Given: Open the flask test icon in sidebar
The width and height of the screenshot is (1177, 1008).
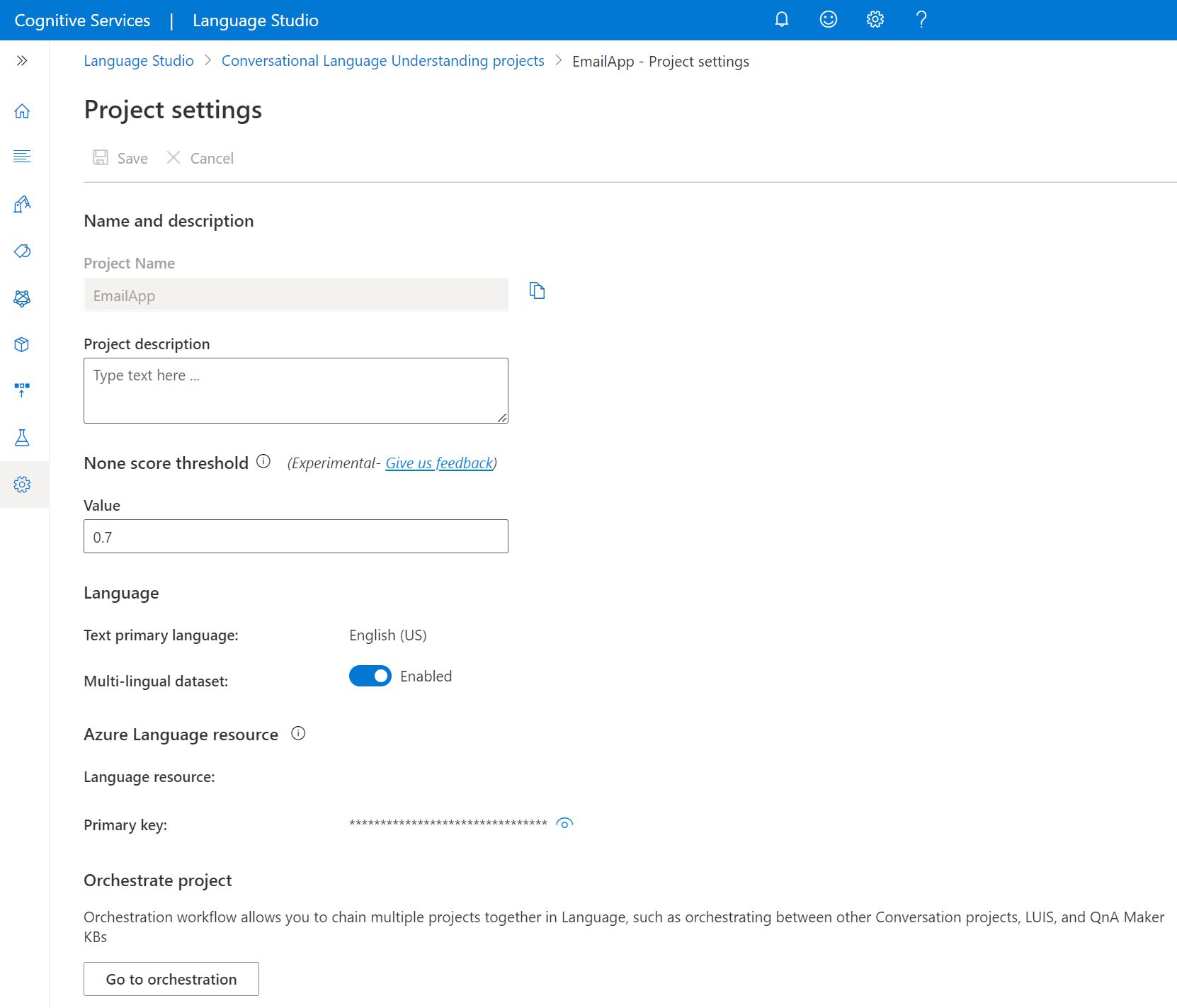Looking at the screenshot, I should pos(22,438).
